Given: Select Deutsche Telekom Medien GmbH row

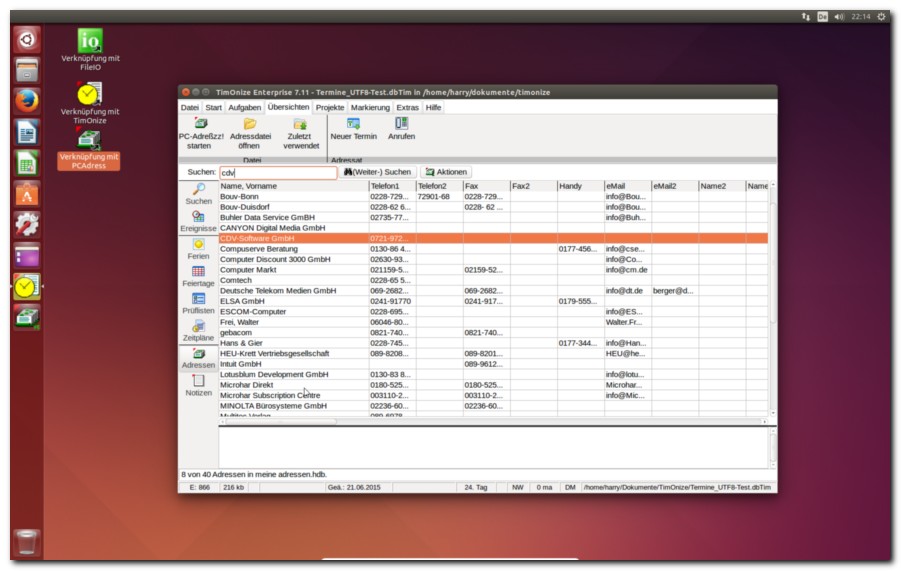Looking at the screenshot, I should point(493,291).
